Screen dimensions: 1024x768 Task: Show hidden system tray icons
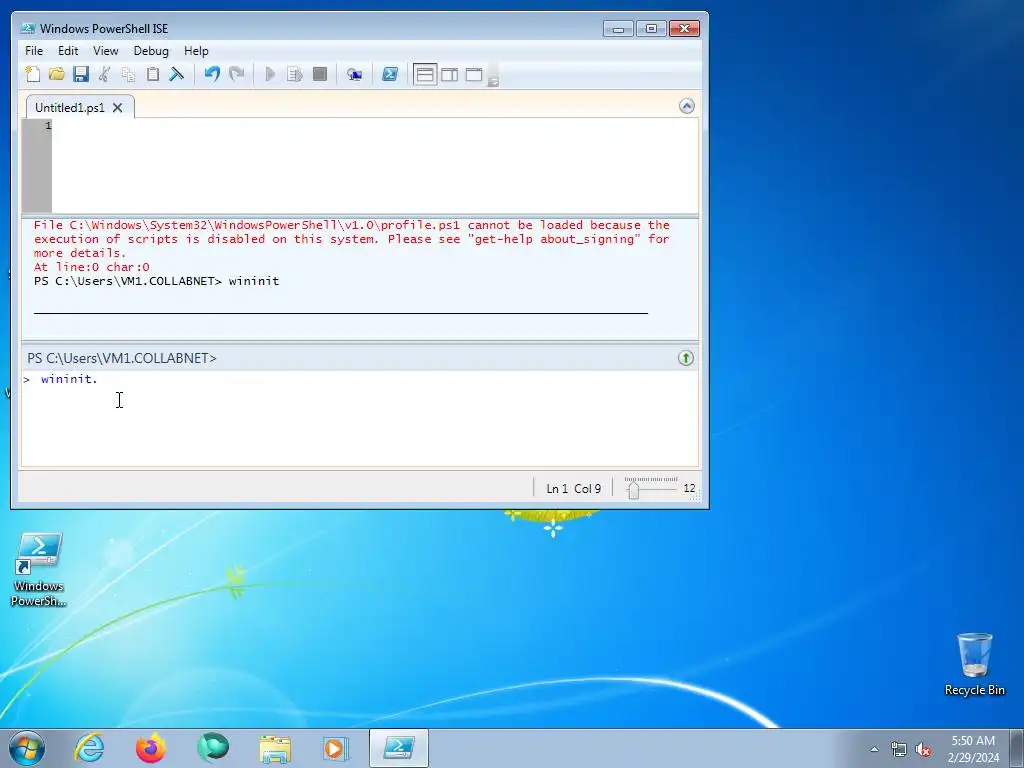point(874,749)
